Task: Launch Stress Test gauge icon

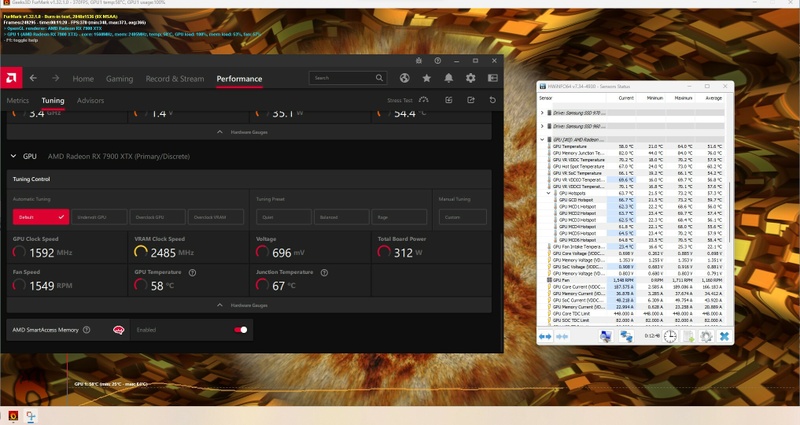Action: (423, 100)
